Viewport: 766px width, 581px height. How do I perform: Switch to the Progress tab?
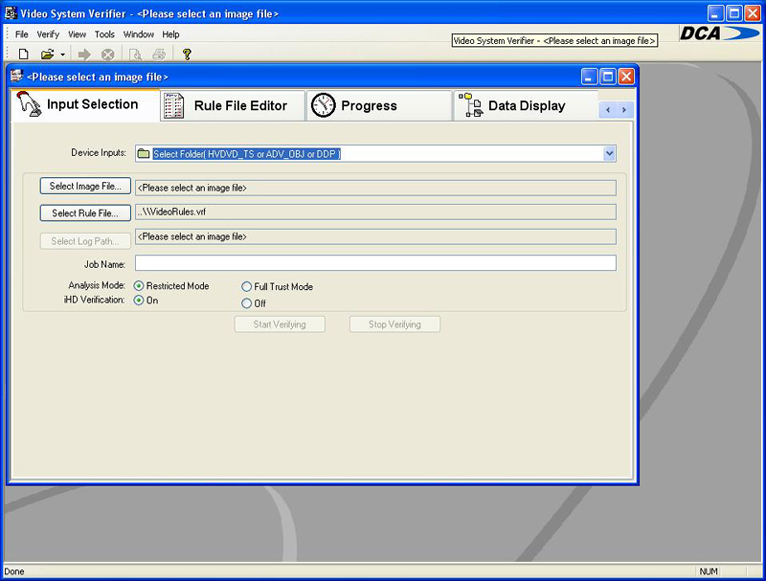[x=379, y=106]
